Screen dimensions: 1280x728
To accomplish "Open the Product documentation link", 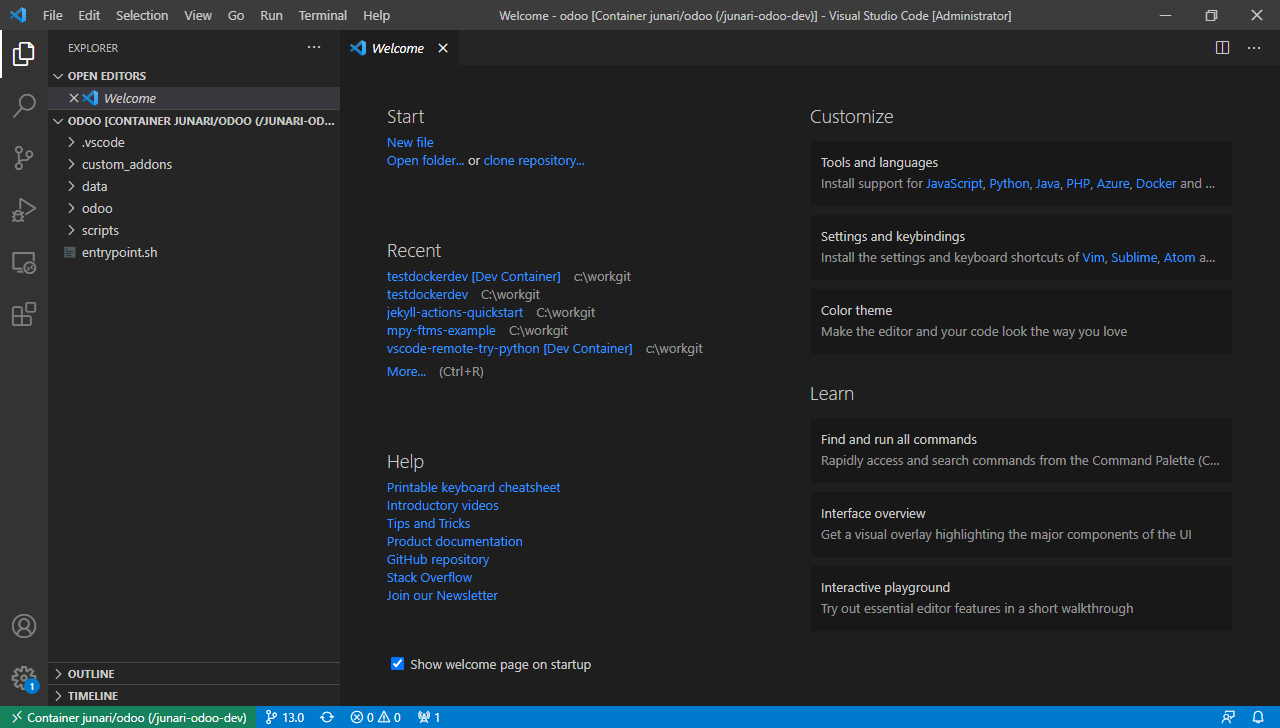I will 455,541.
